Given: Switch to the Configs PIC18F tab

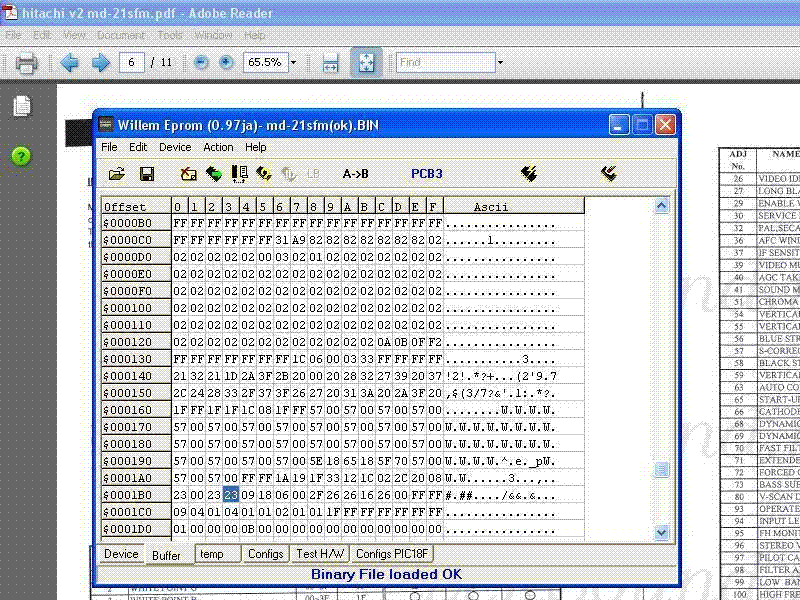Looking at the screenshot, I should tap(392, 554).
